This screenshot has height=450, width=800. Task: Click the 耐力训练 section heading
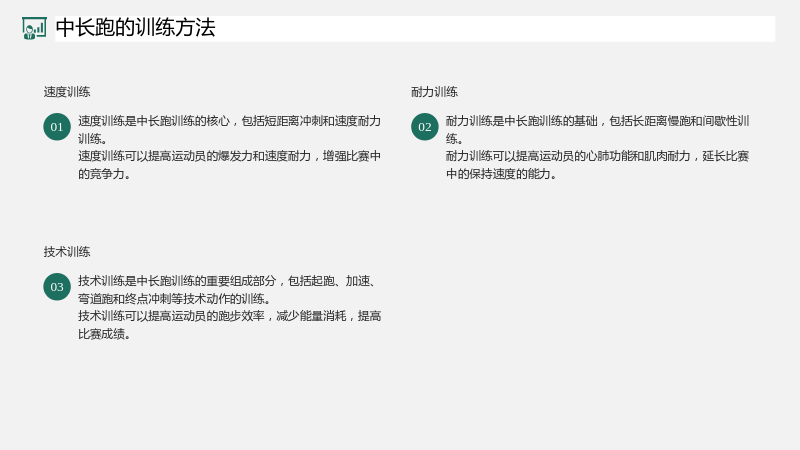[434, 92]
